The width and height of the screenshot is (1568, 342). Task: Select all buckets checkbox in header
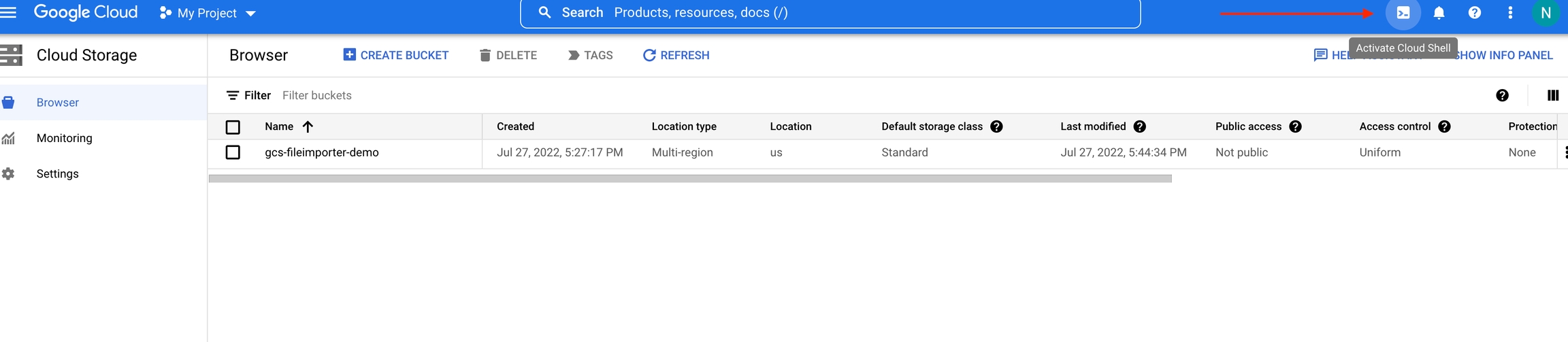coord(233,127)
